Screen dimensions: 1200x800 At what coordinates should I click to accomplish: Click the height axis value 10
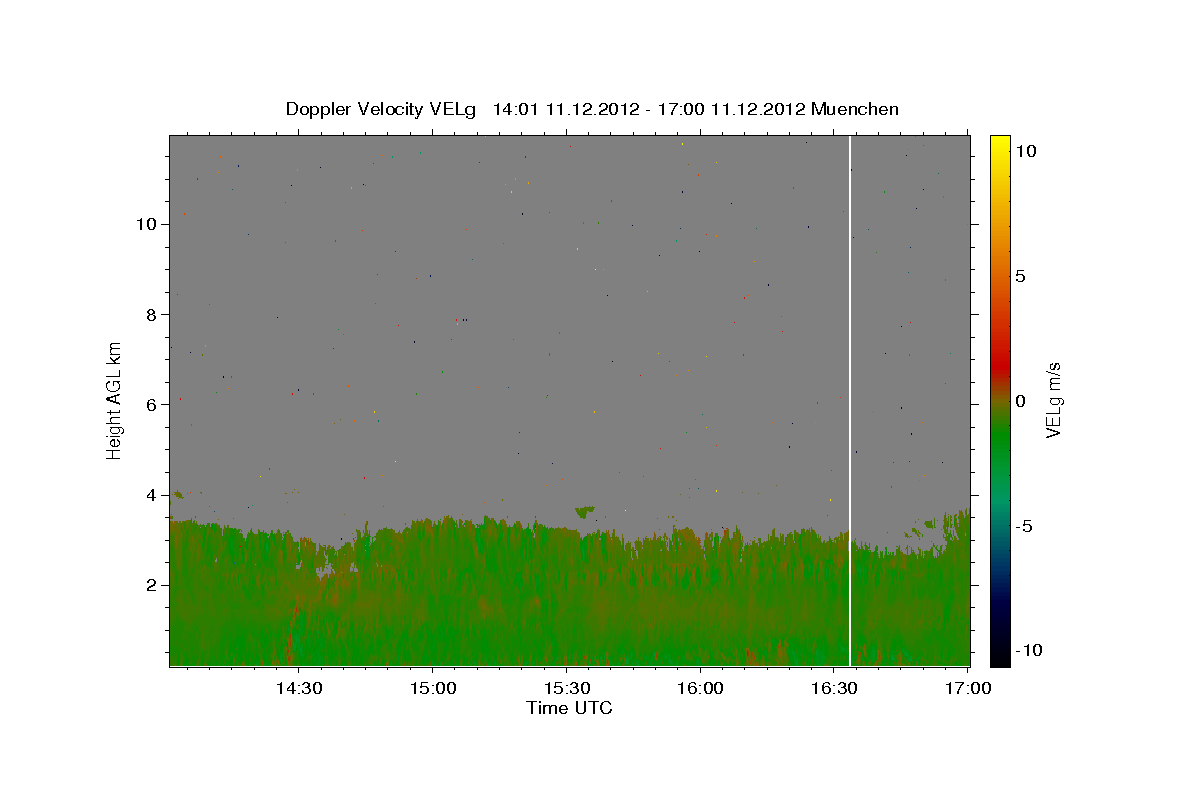pyautogui.click(x=149, y=224)
